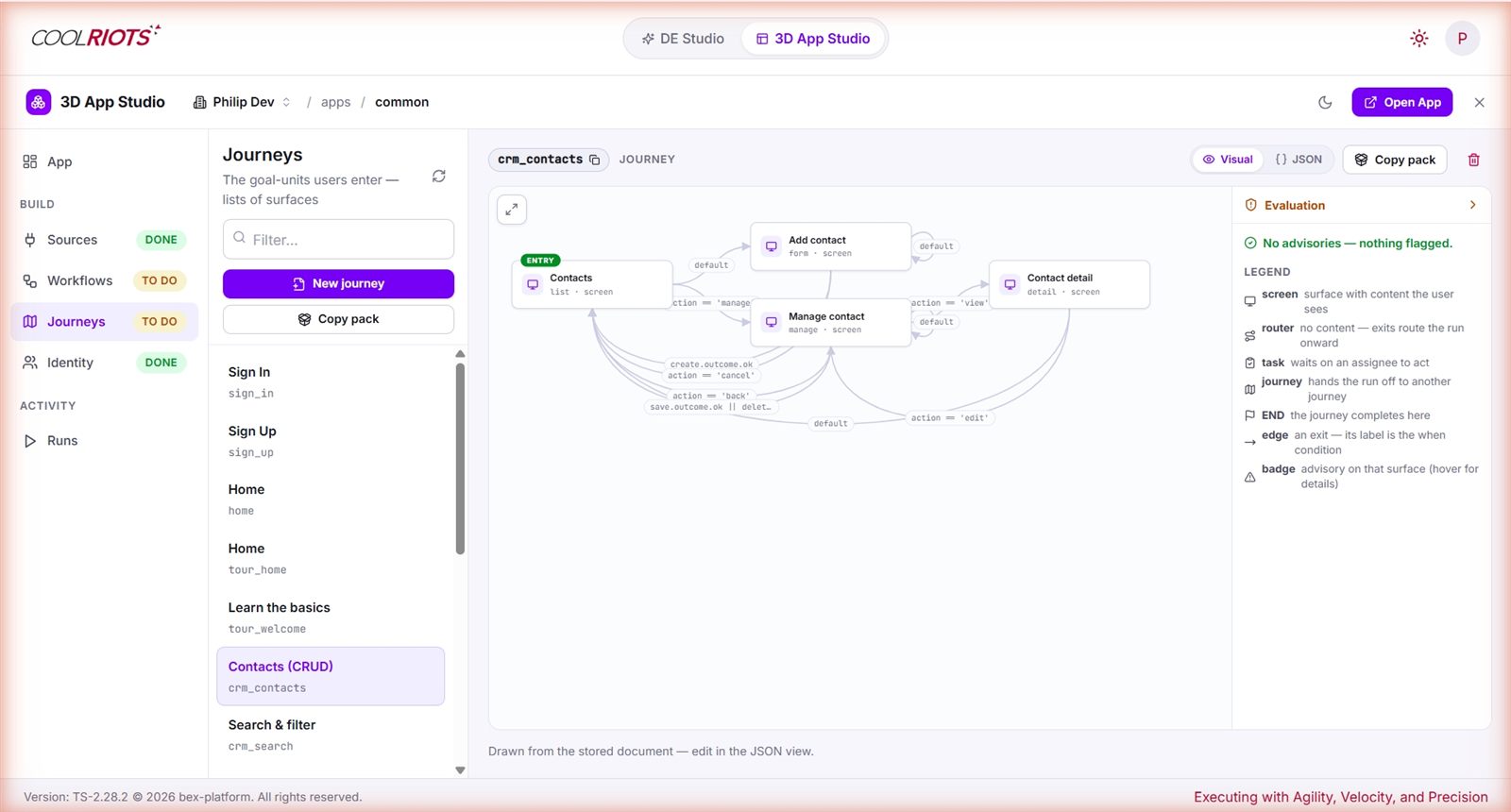Click the Evaluation shield icon

point(1250,205)
